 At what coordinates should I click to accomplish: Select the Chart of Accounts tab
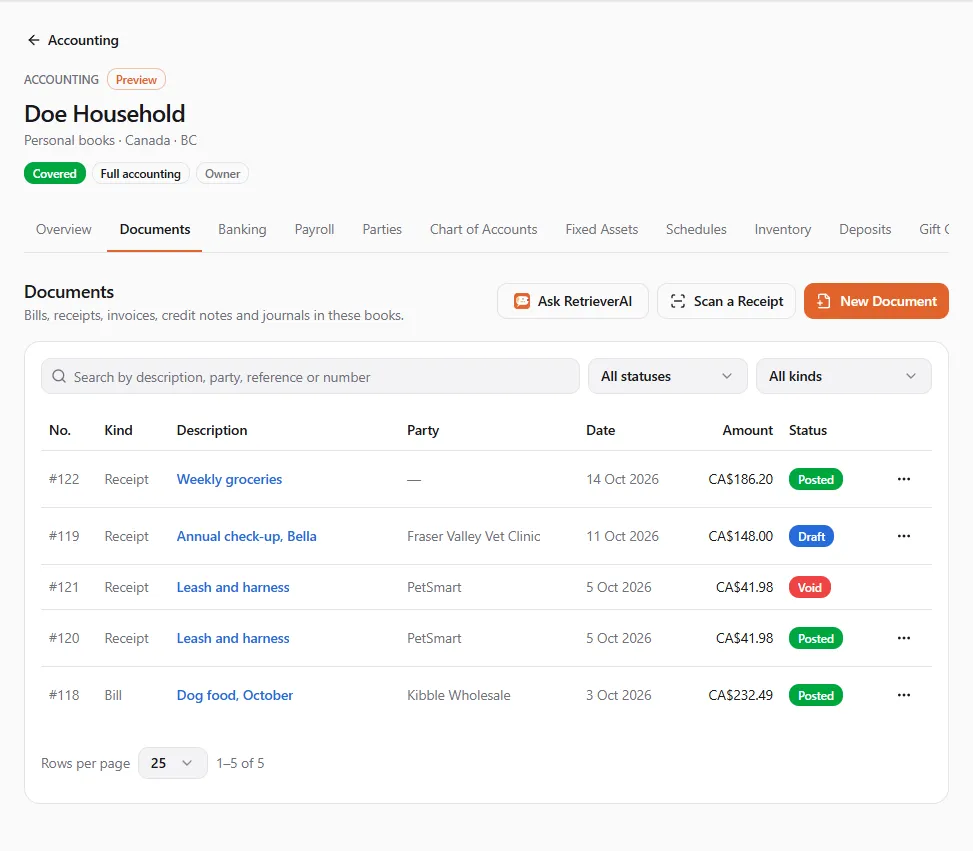coord(483,230)
